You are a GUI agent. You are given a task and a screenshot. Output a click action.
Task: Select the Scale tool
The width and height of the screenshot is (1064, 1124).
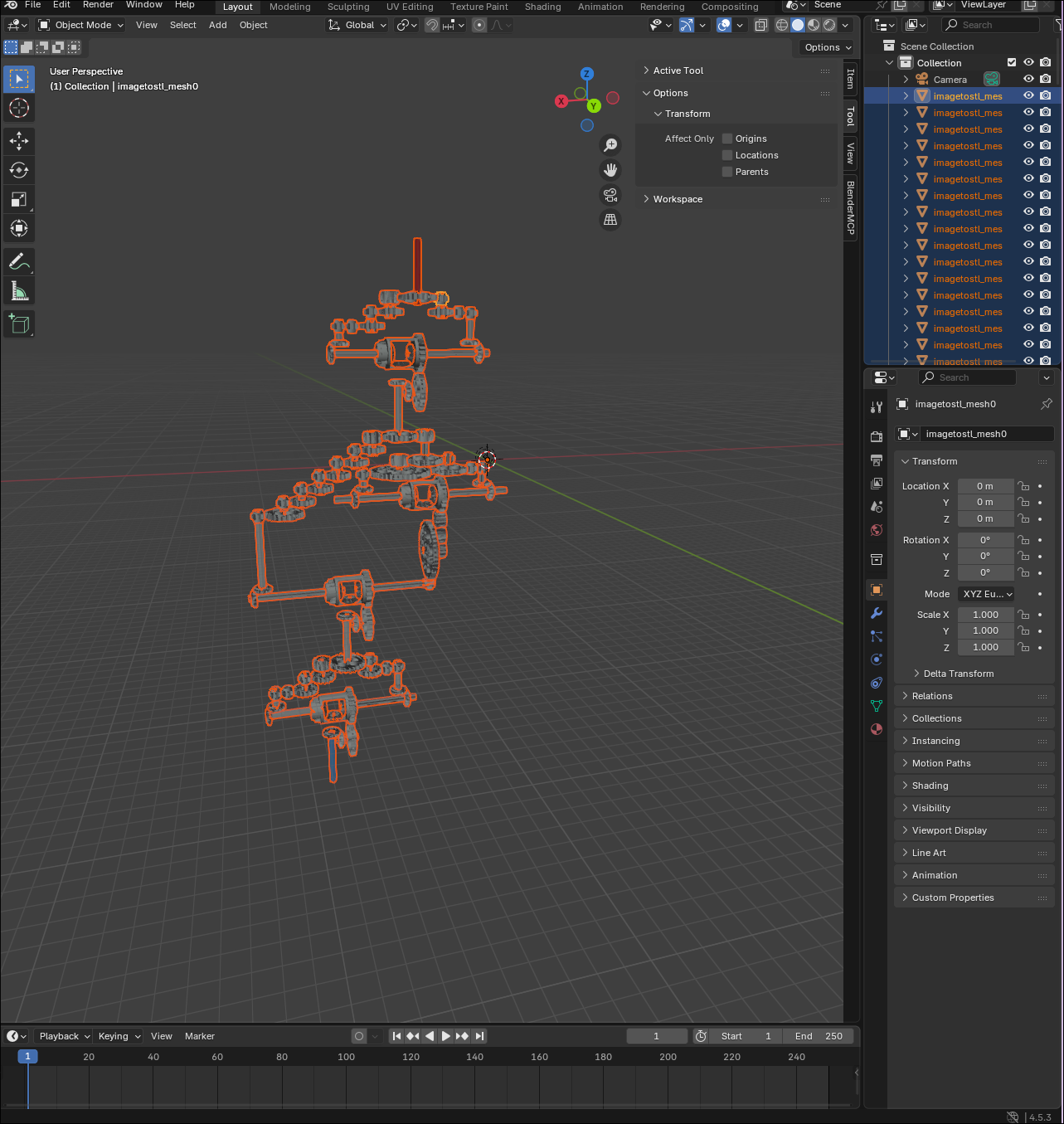(19, 199)
